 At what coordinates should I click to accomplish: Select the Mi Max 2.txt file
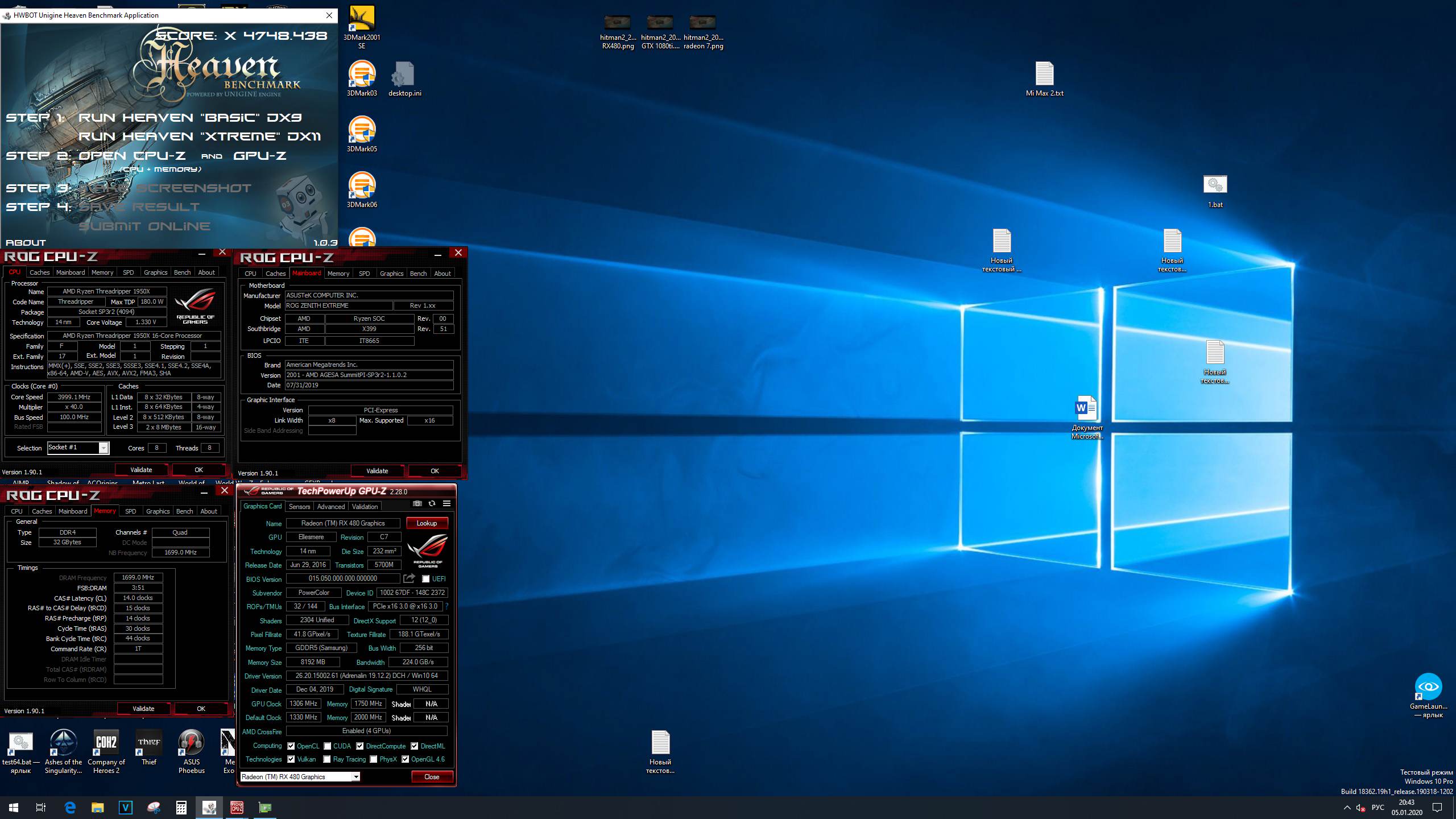pos(1044,78)
